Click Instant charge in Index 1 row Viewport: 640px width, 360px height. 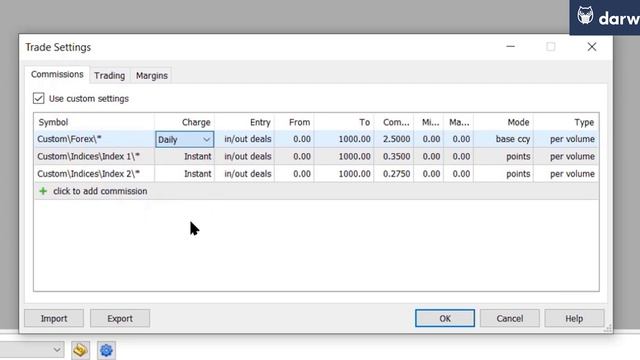(x=198, y=156)
